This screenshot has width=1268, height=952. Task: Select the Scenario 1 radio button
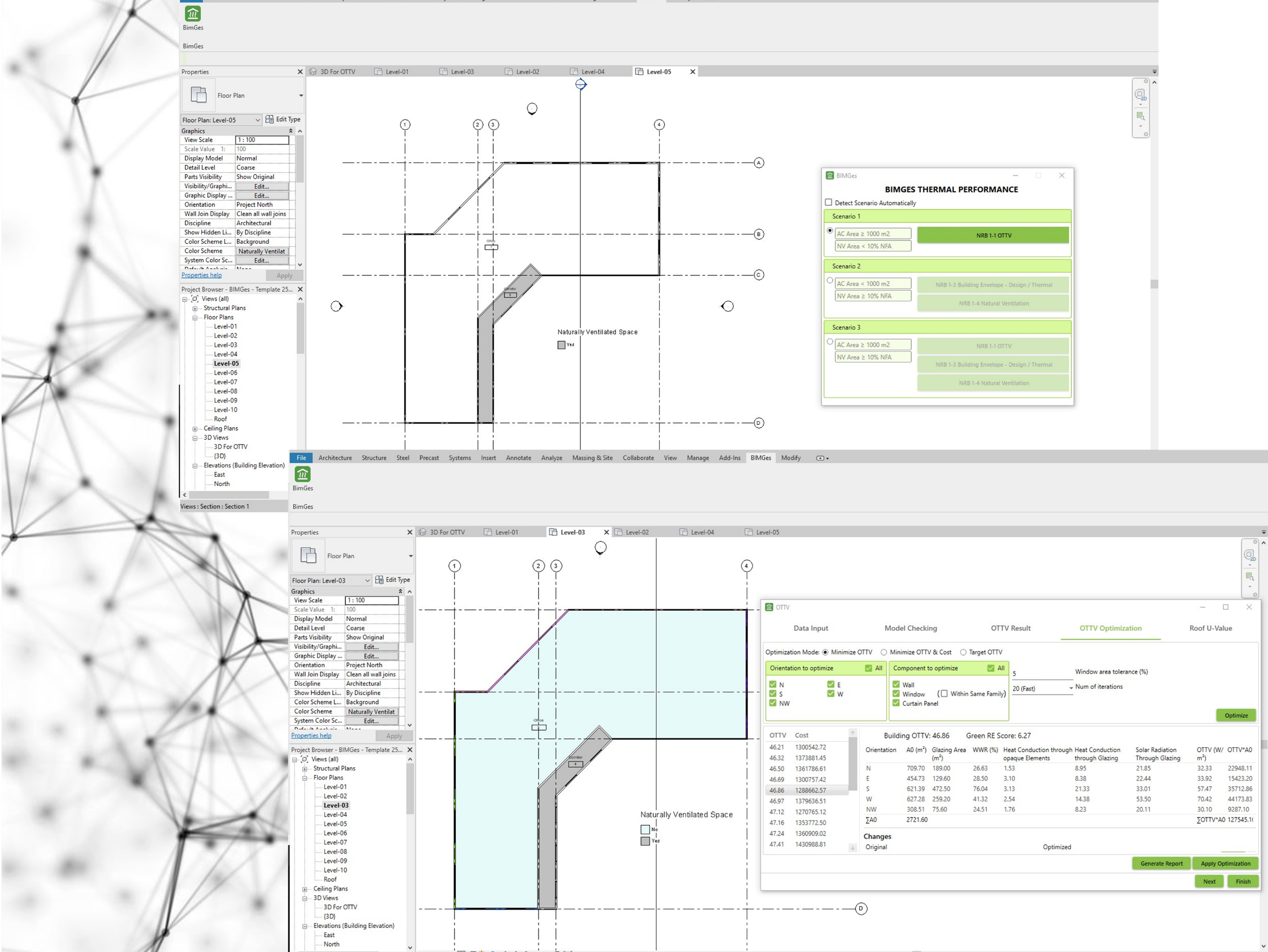pos(829,230)
